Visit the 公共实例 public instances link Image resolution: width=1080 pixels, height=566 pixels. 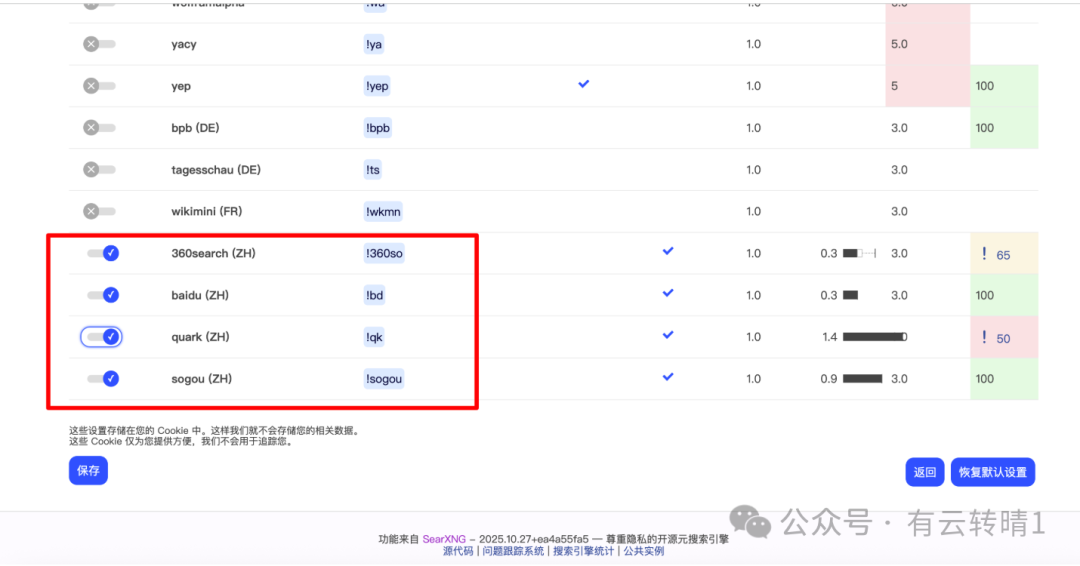point(644,551)
